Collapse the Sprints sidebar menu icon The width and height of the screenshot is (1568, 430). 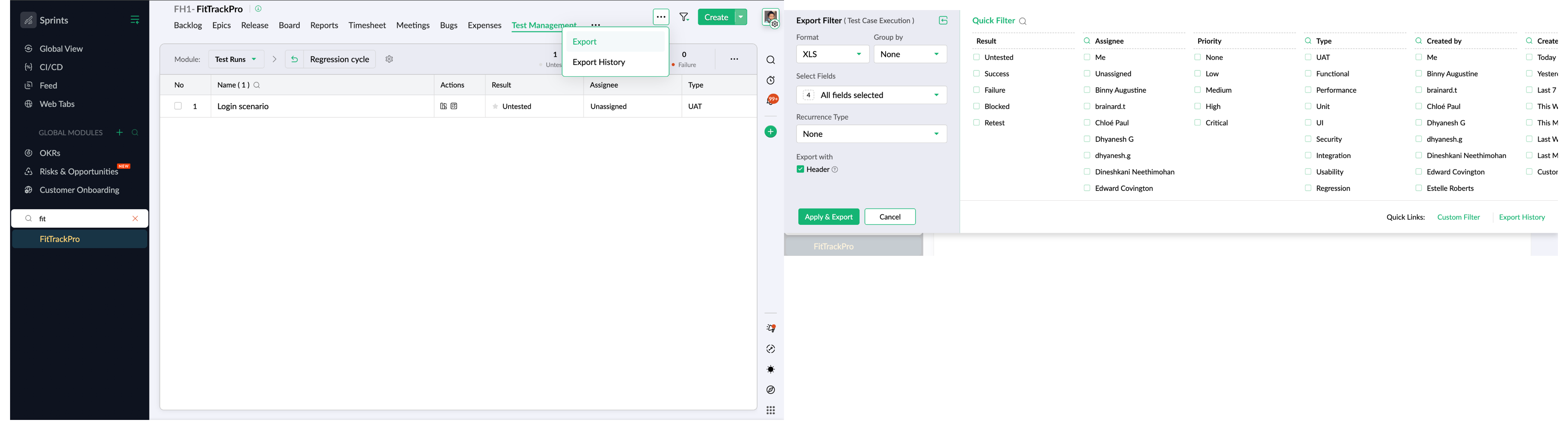(135, 20)
